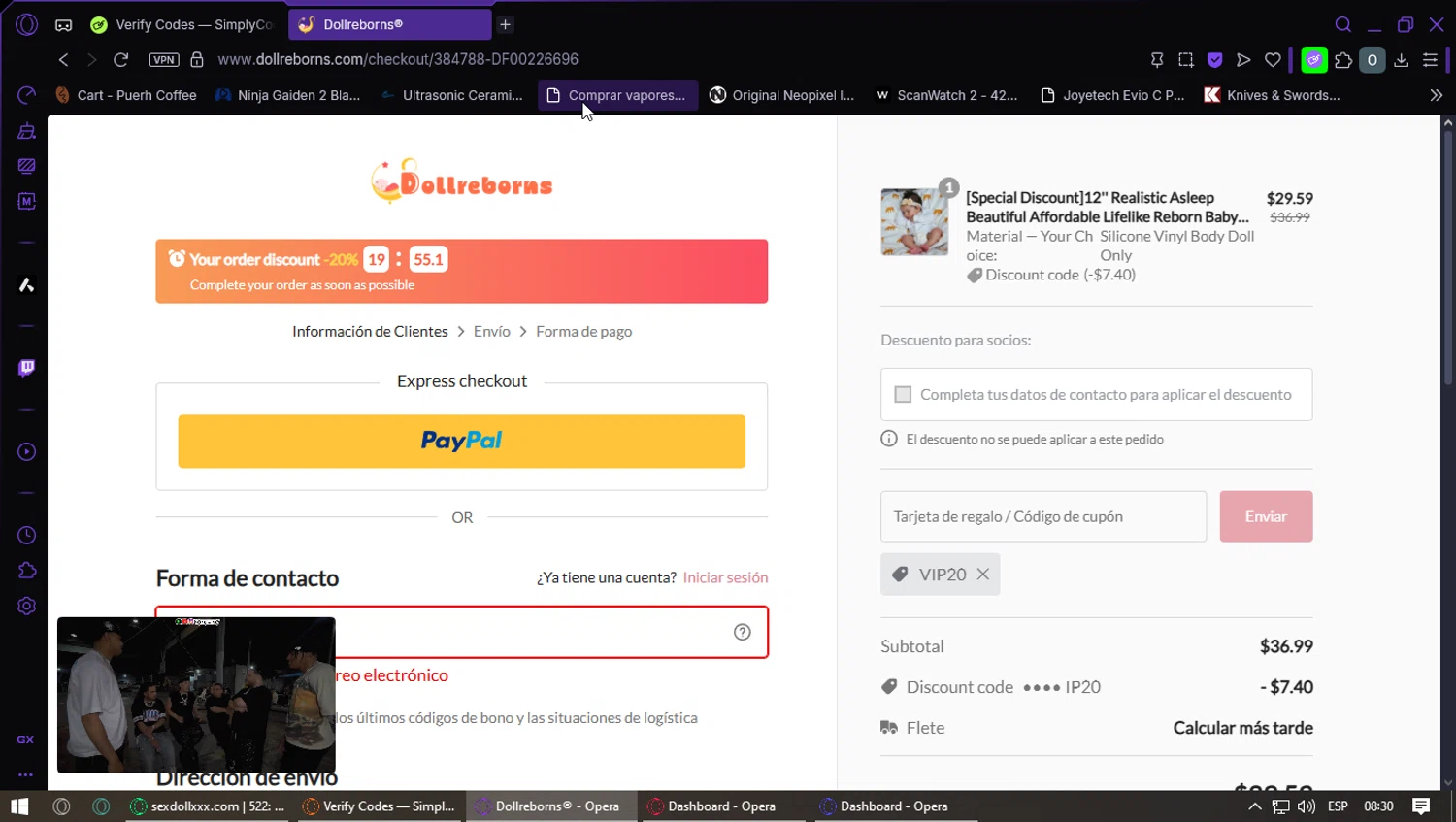Click Envío breadcrumb step
This screenshot has width=1456, height=822.
(x=492, y=332)
